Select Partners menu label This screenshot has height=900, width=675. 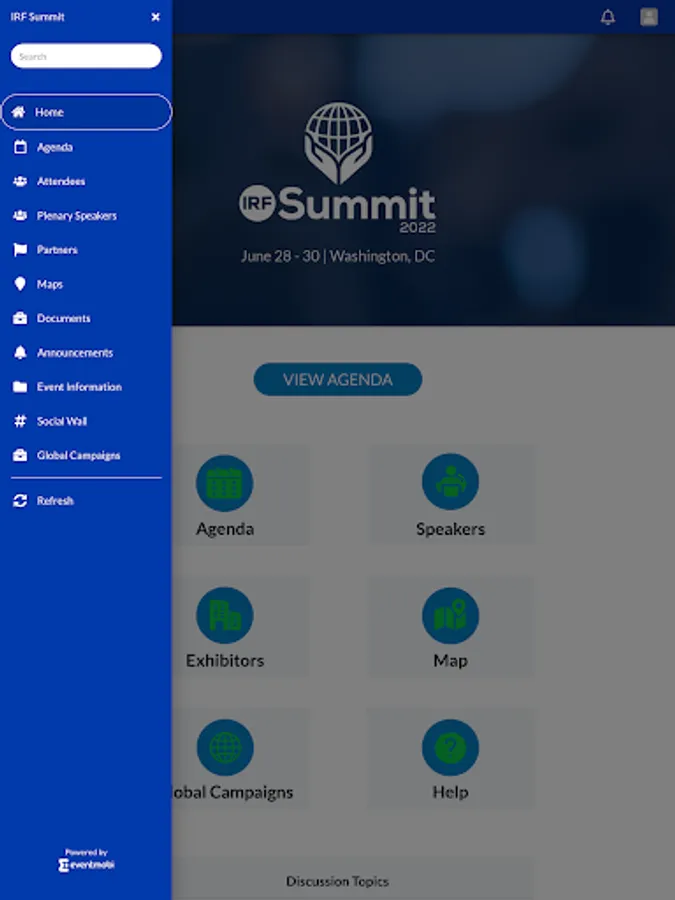tap(57, 250)
